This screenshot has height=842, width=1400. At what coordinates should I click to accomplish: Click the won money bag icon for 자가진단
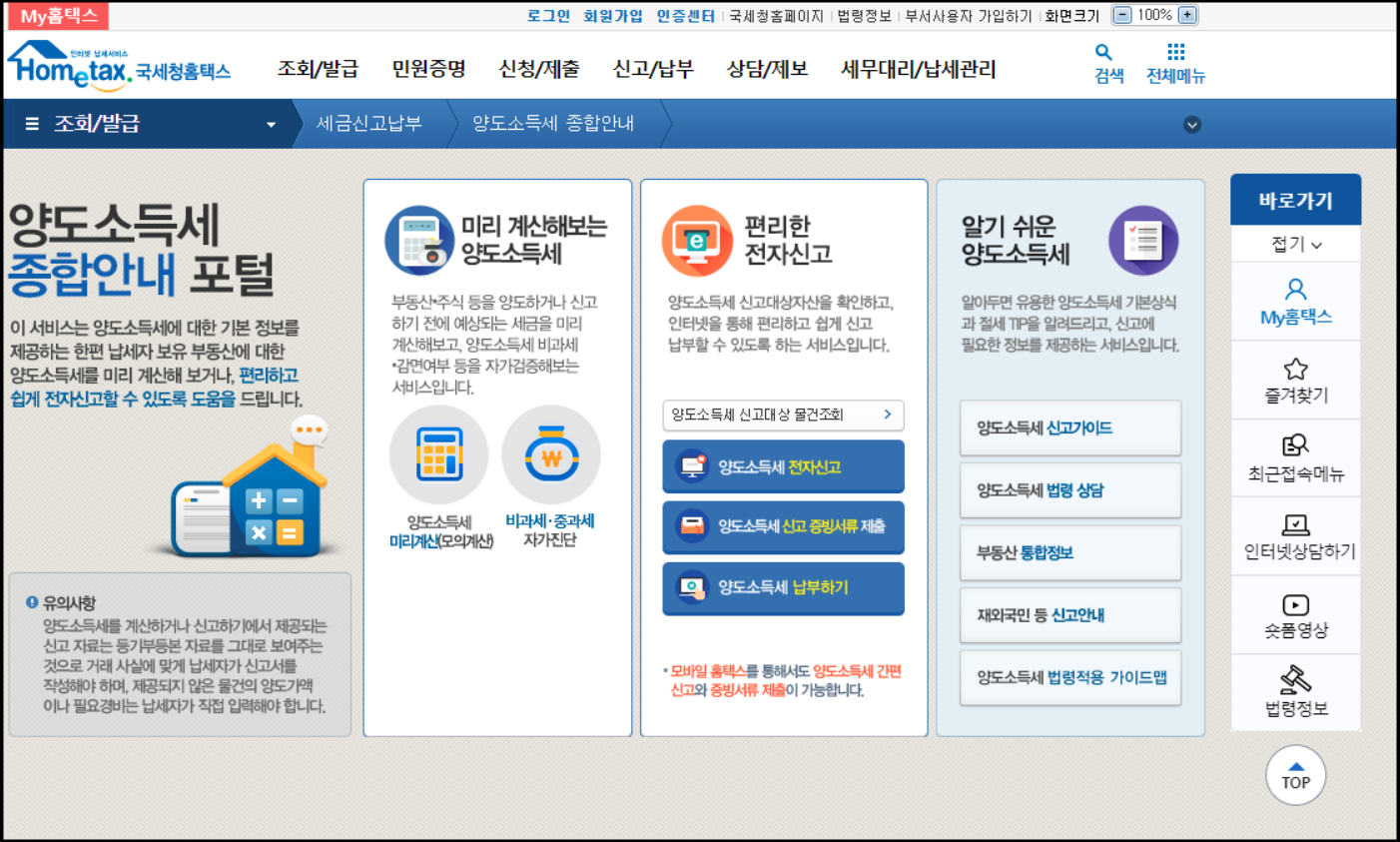click(551, 454)
